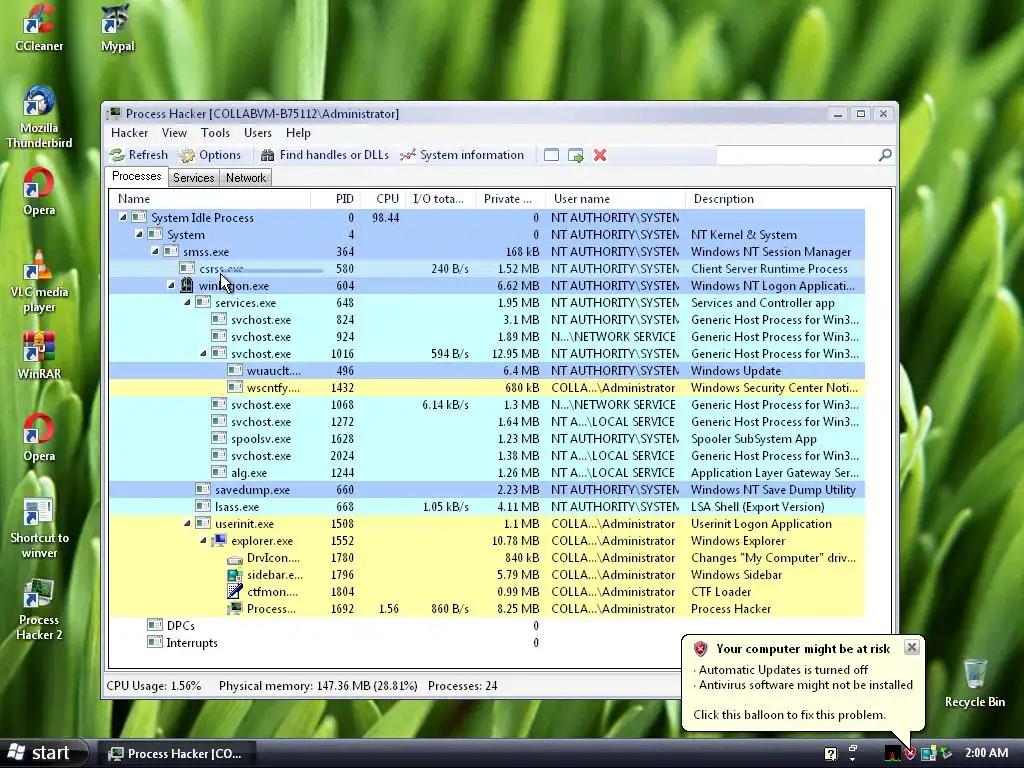1024x768 pixels.
Task: Collapse the explorer.exe tree node
Action: point(203,539)
